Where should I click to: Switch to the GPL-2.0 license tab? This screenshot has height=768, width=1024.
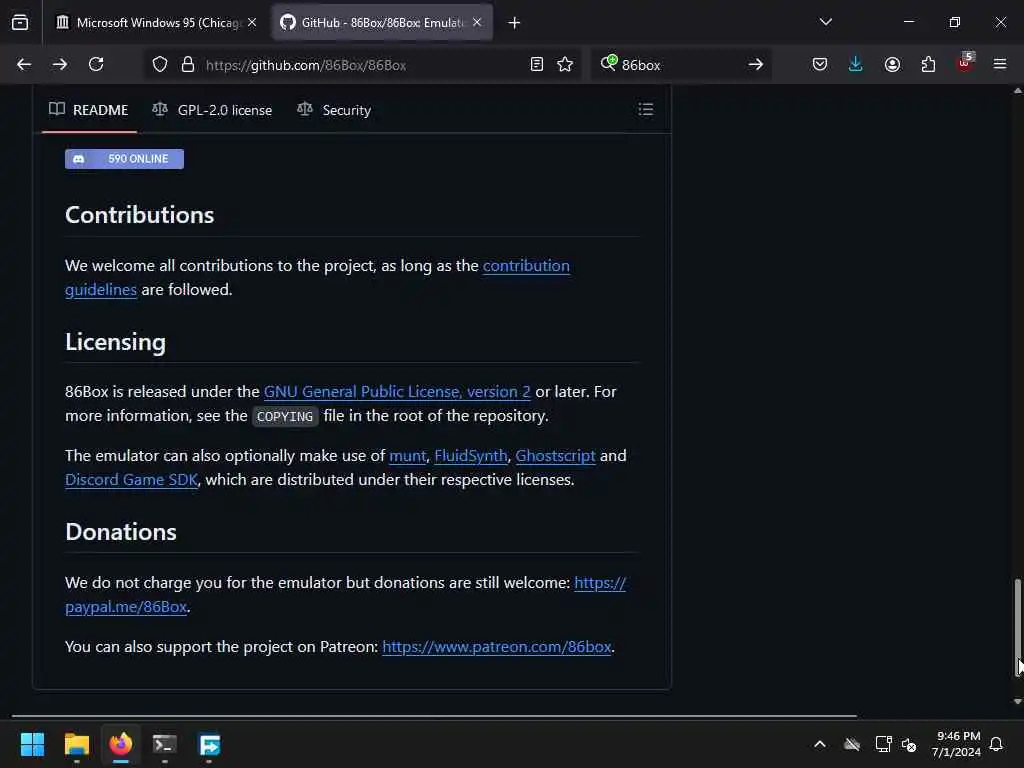pyautogui.click(x=212, y=110)
